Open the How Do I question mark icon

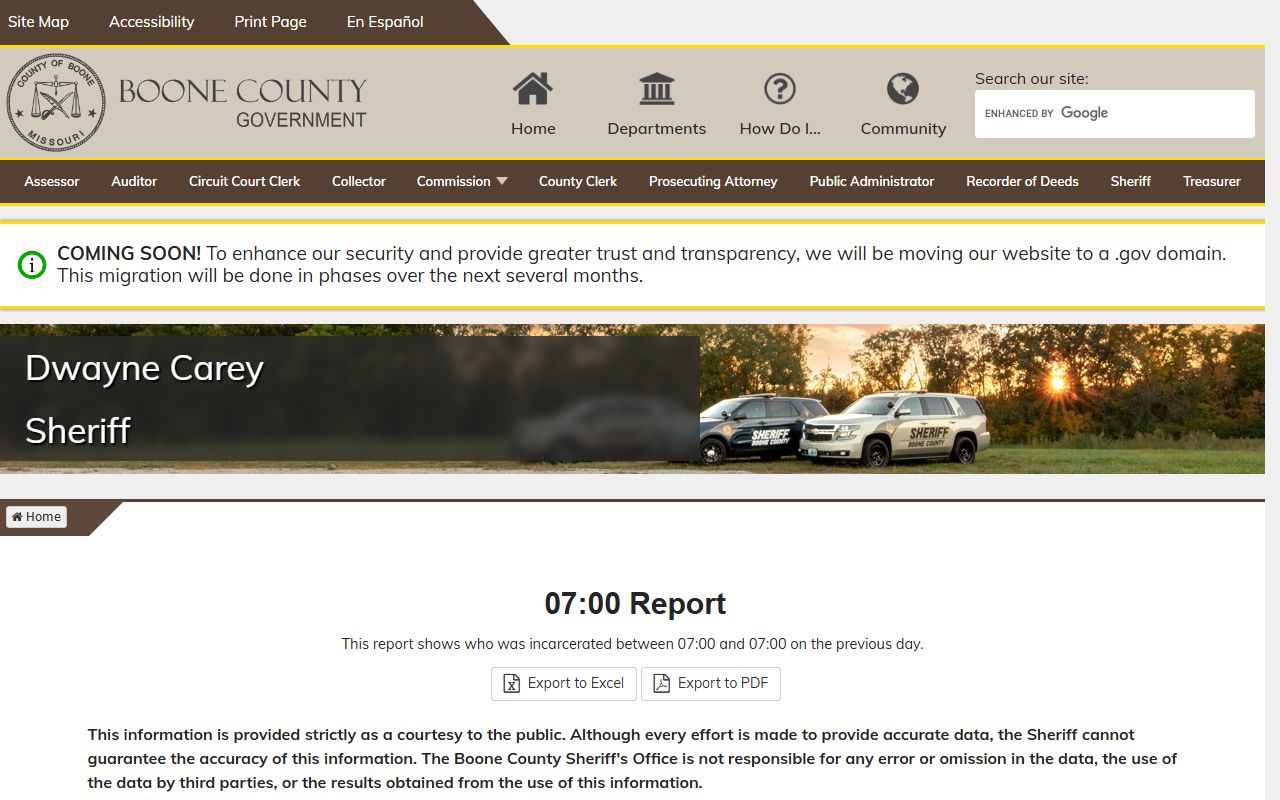point(780,89)
